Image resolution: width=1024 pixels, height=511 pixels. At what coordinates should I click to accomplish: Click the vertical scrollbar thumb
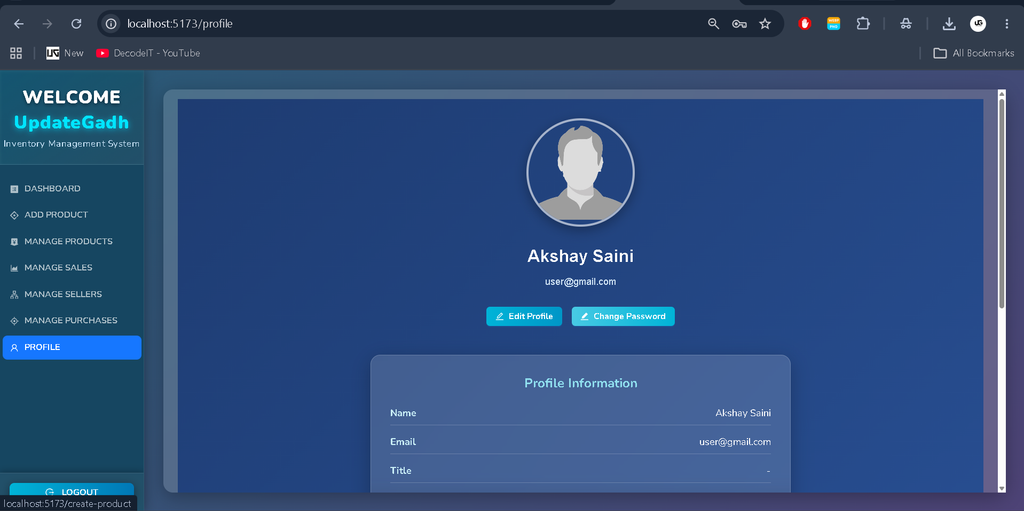tap(1002, 203)
